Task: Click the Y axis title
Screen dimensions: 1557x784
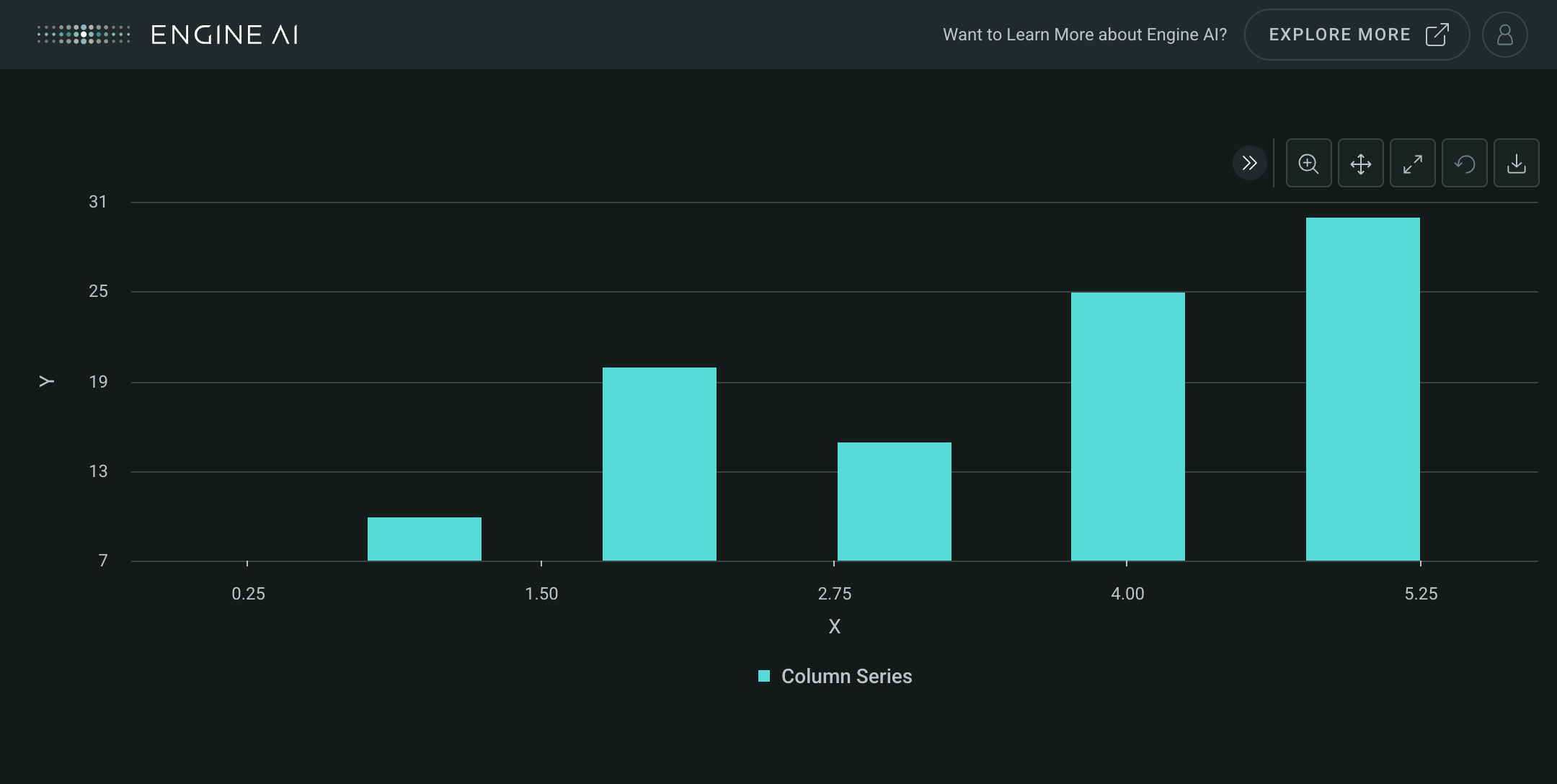Action: point(46,381)
